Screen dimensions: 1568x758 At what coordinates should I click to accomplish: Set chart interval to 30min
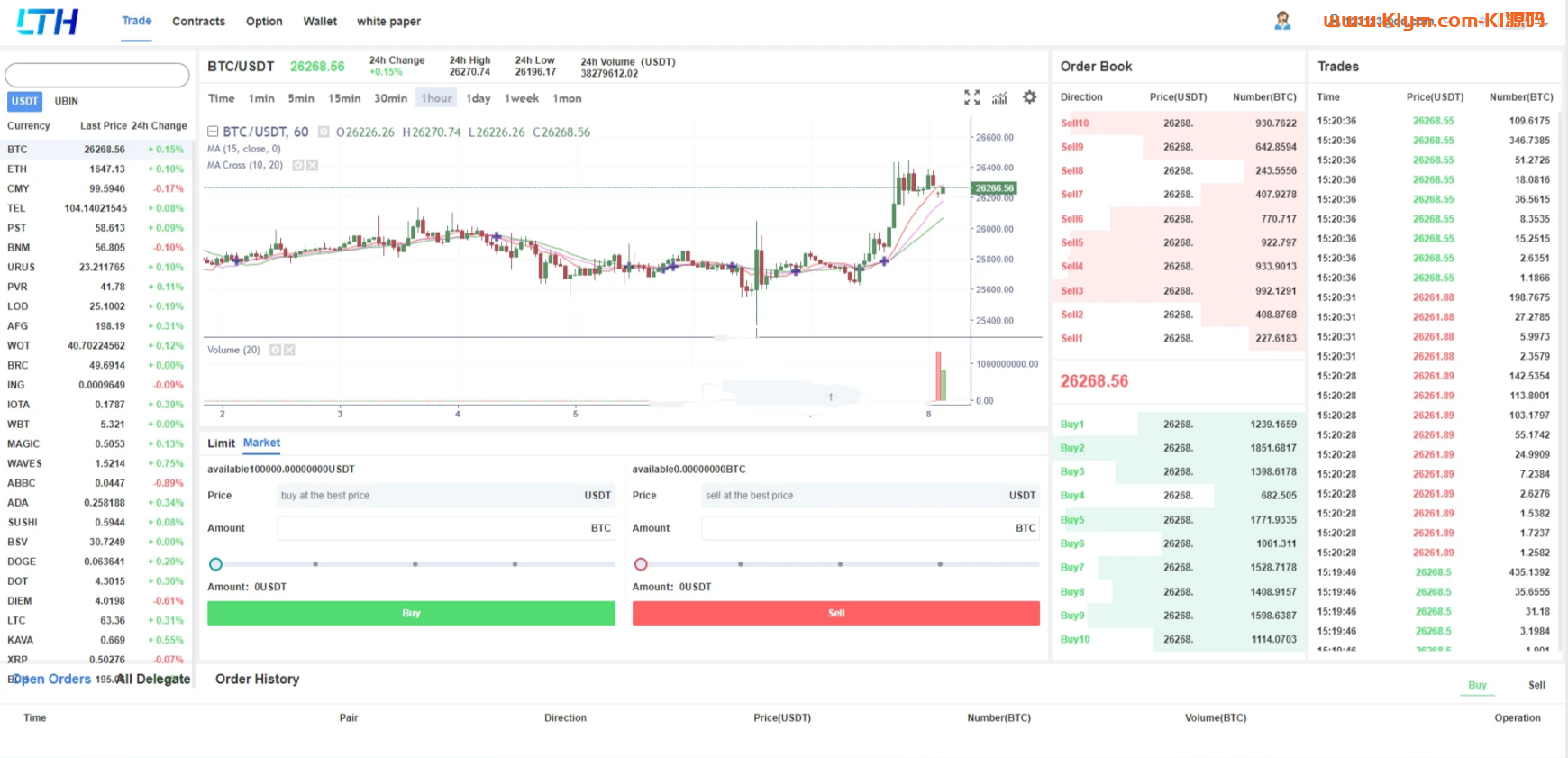[x=391, y=98]
